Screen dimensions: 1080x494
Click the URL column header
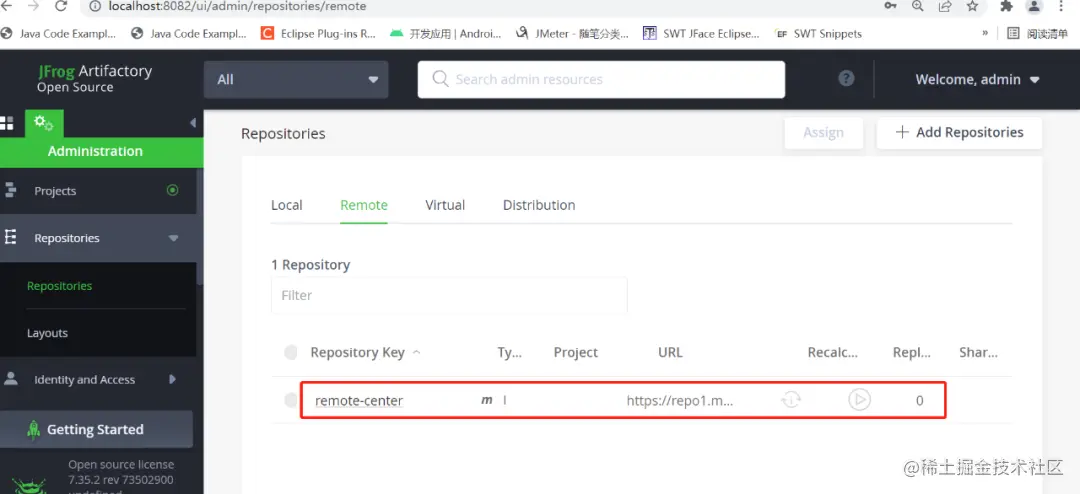click(669, 352)
